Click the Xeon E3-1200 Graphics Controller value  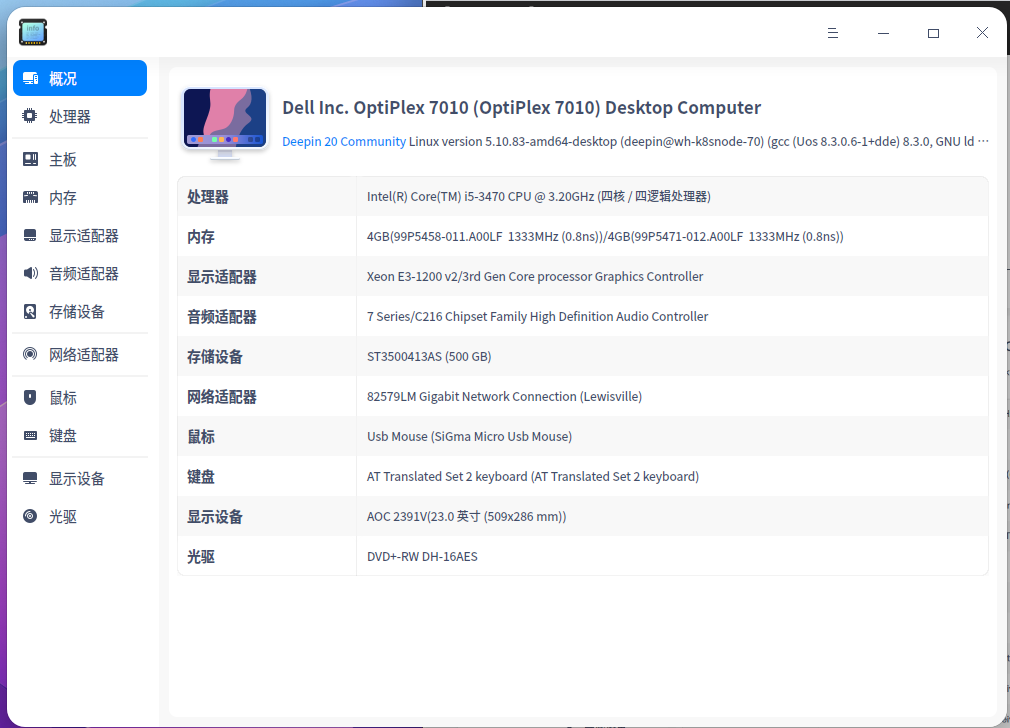click(535, 276)
